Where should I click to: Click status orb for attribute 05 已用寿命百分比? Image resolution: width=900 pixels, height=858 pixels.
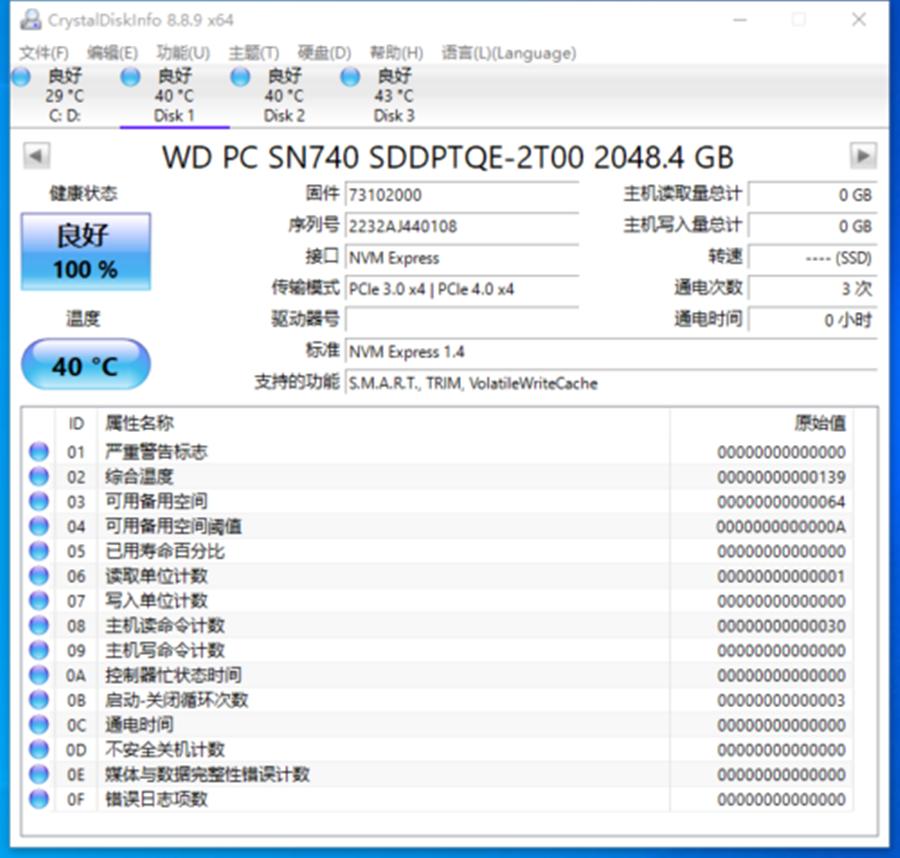coord(39,551)
